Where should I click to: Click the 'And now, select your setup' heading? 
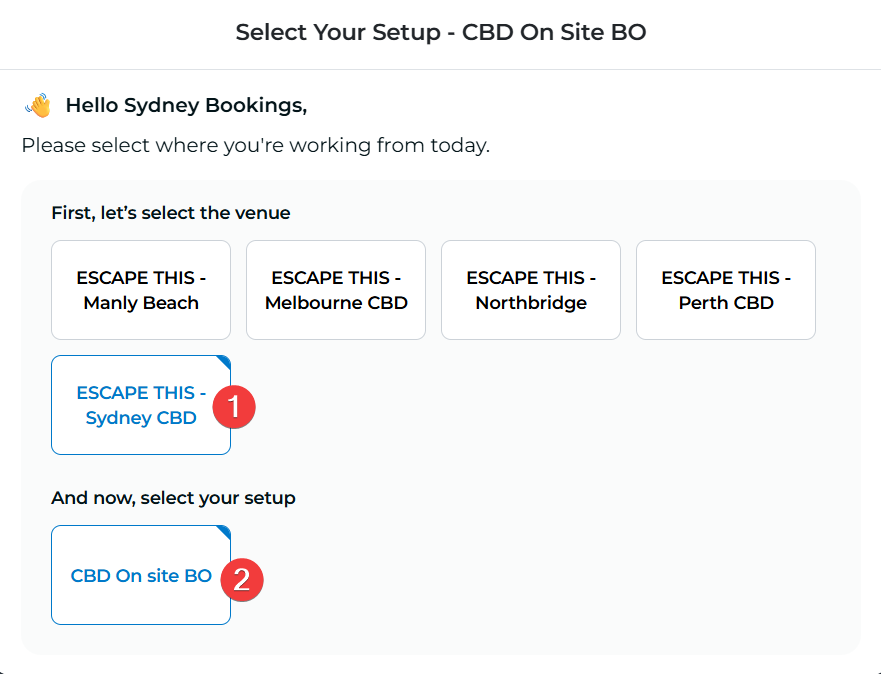click(x=173, y=498)
